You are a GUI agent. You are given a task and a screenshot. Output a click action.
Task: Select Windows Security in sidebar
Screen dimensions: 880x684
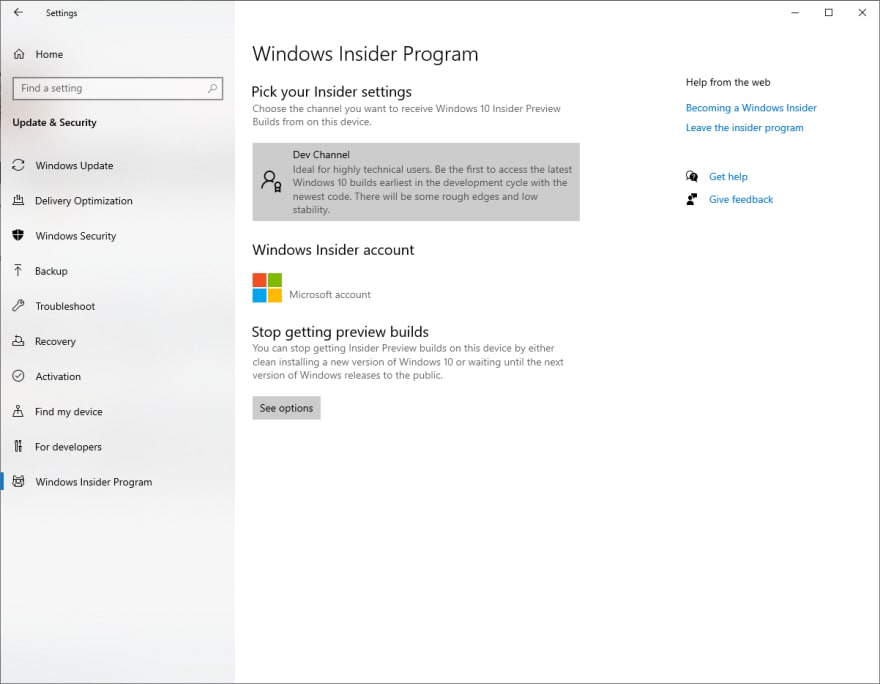[x=76, y=236]
